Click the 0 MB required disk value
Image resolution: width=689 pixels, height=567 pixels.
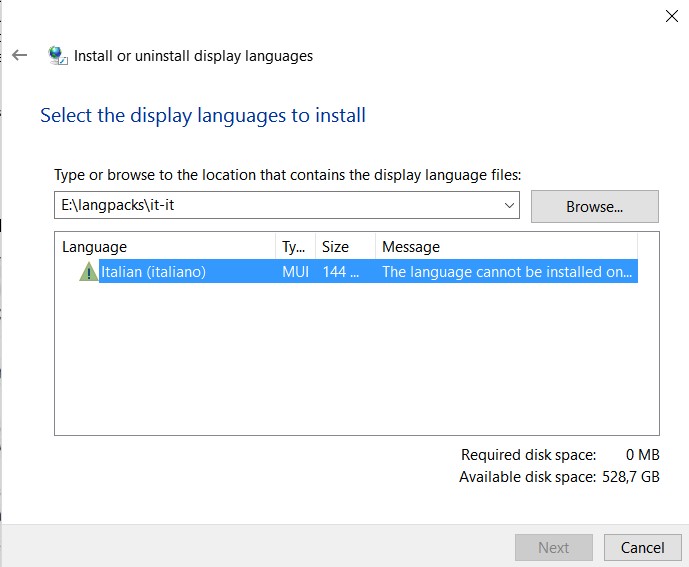tap(642, 454)
